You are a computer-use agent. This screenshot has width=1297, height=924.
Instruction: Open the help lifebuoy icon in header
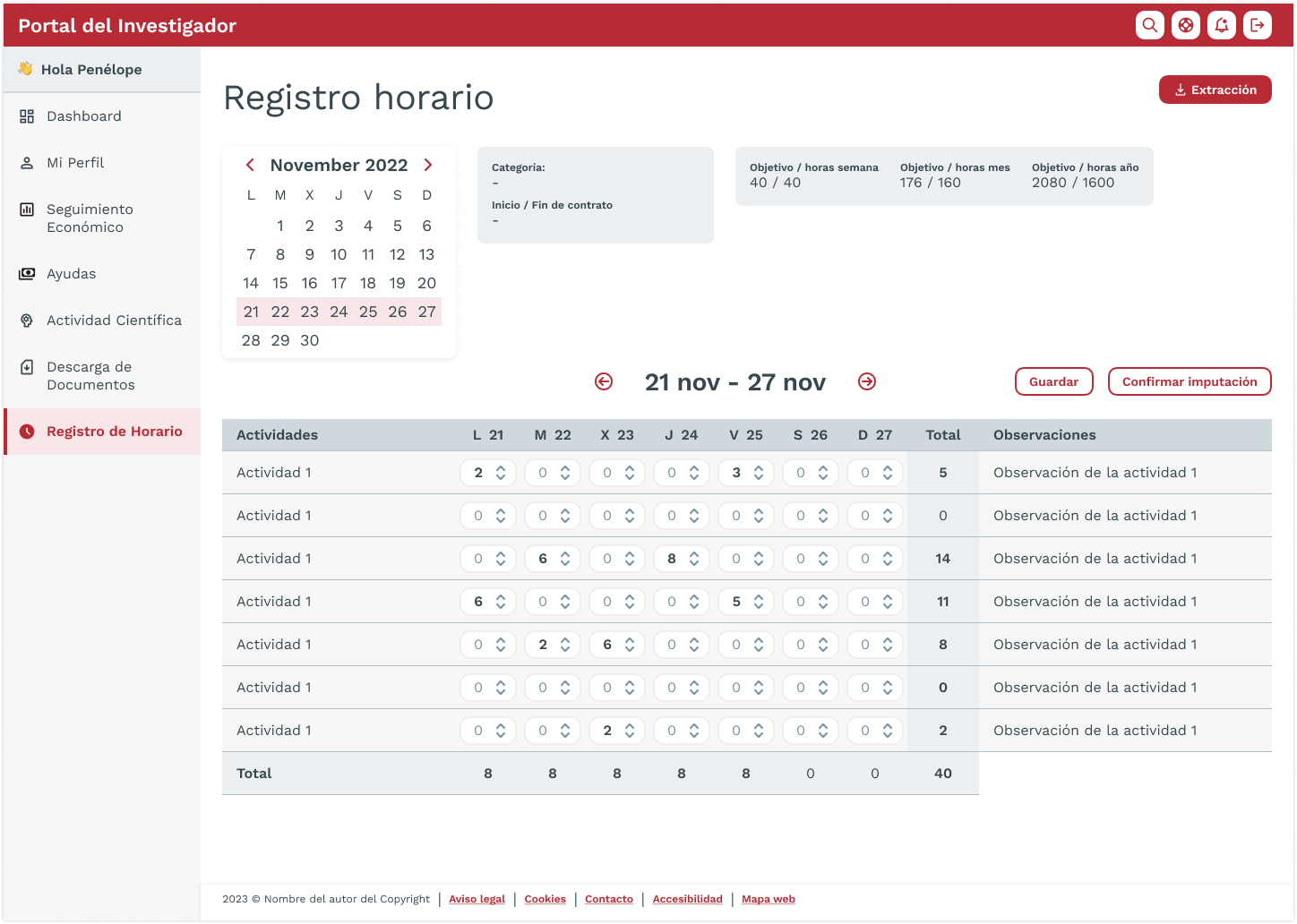1185,25
